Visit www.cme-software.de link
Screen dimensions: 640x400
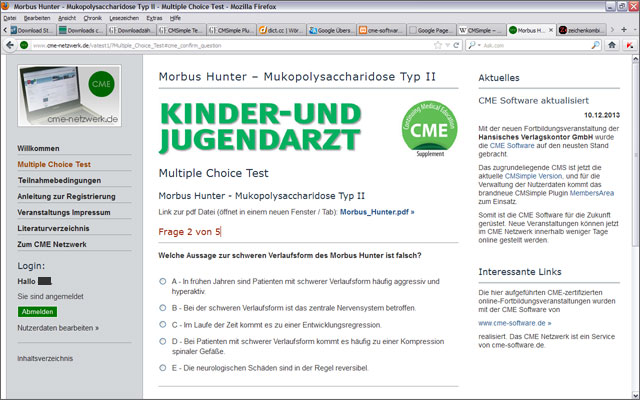[515, 323]
